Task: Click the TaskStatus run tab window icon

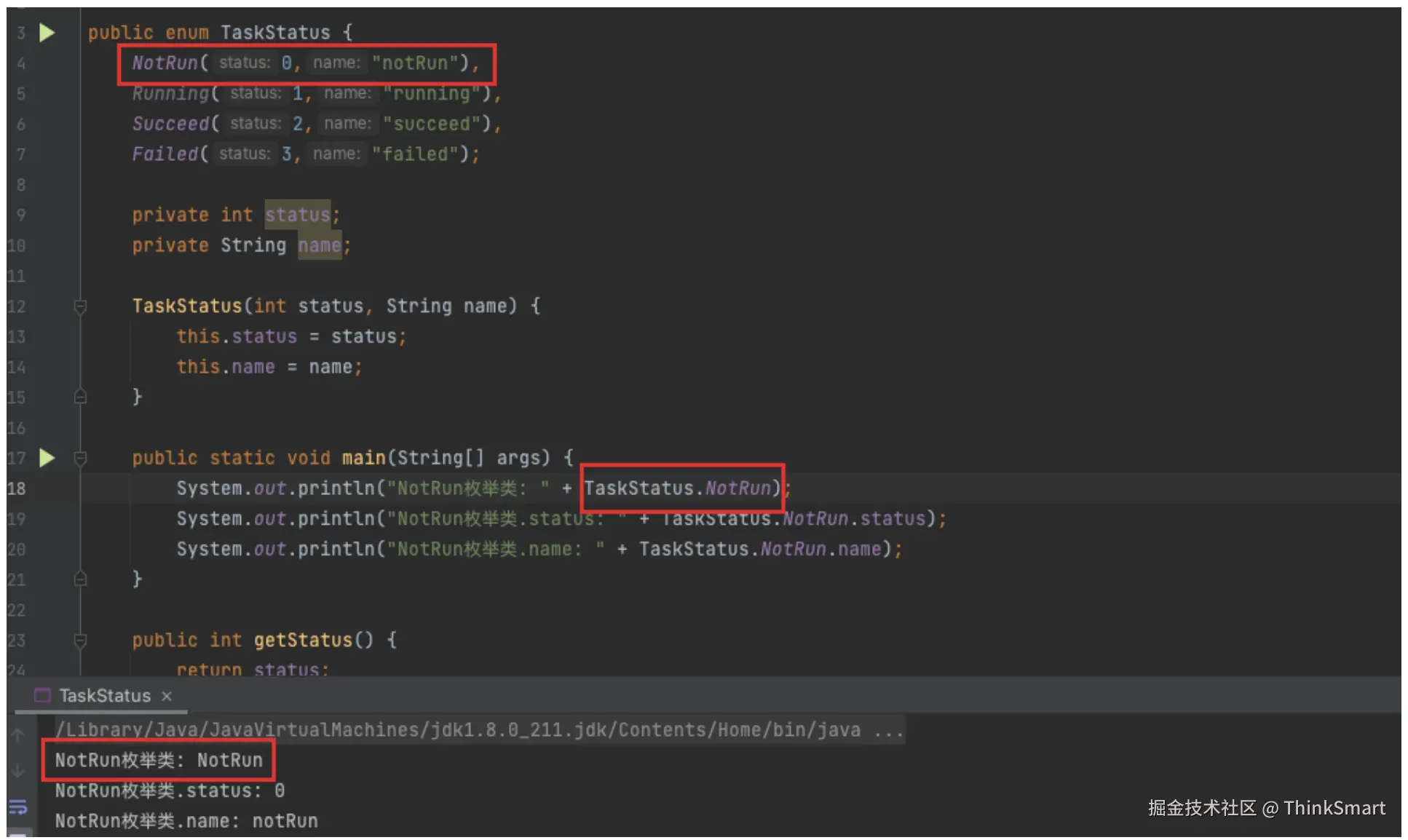Action: pyautogui.click(x=43, y=695)
